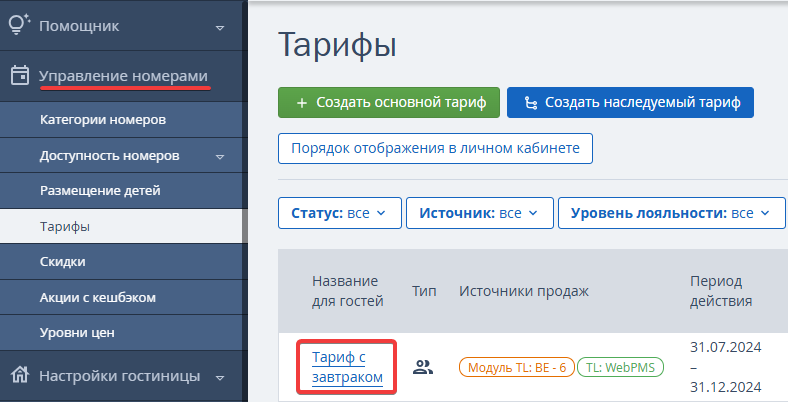Click the plus icon on the green button
This screenshot has height=402, width=788.
coord(302,103)
